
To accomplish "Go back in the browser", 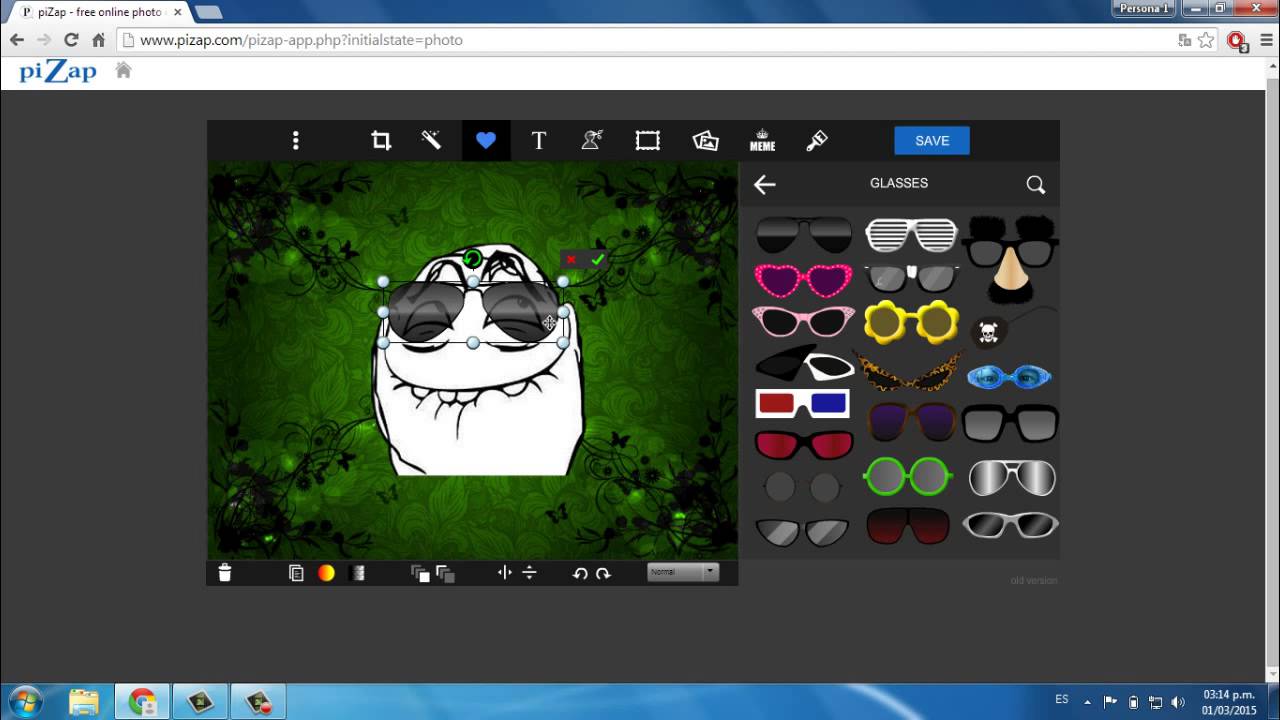I will (x=17, y=40).
